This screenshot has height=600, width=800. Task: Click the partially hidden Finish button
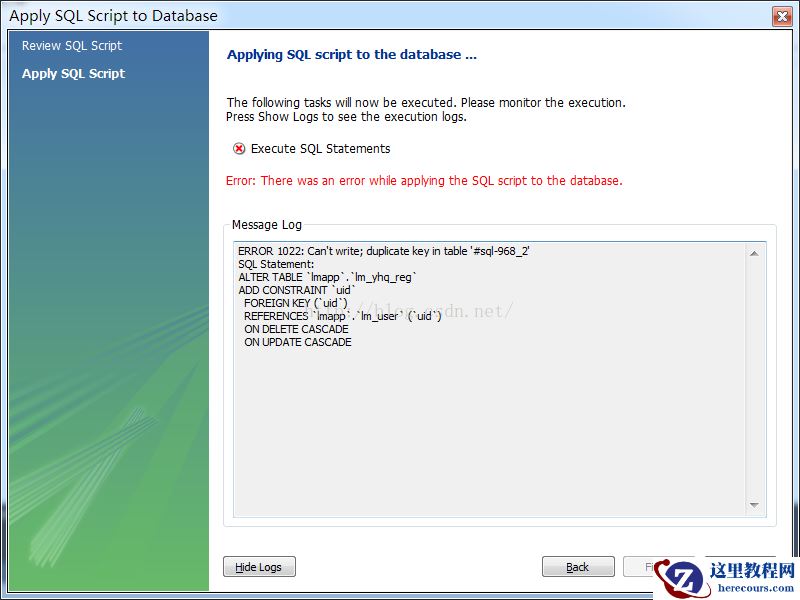(639, 567)
